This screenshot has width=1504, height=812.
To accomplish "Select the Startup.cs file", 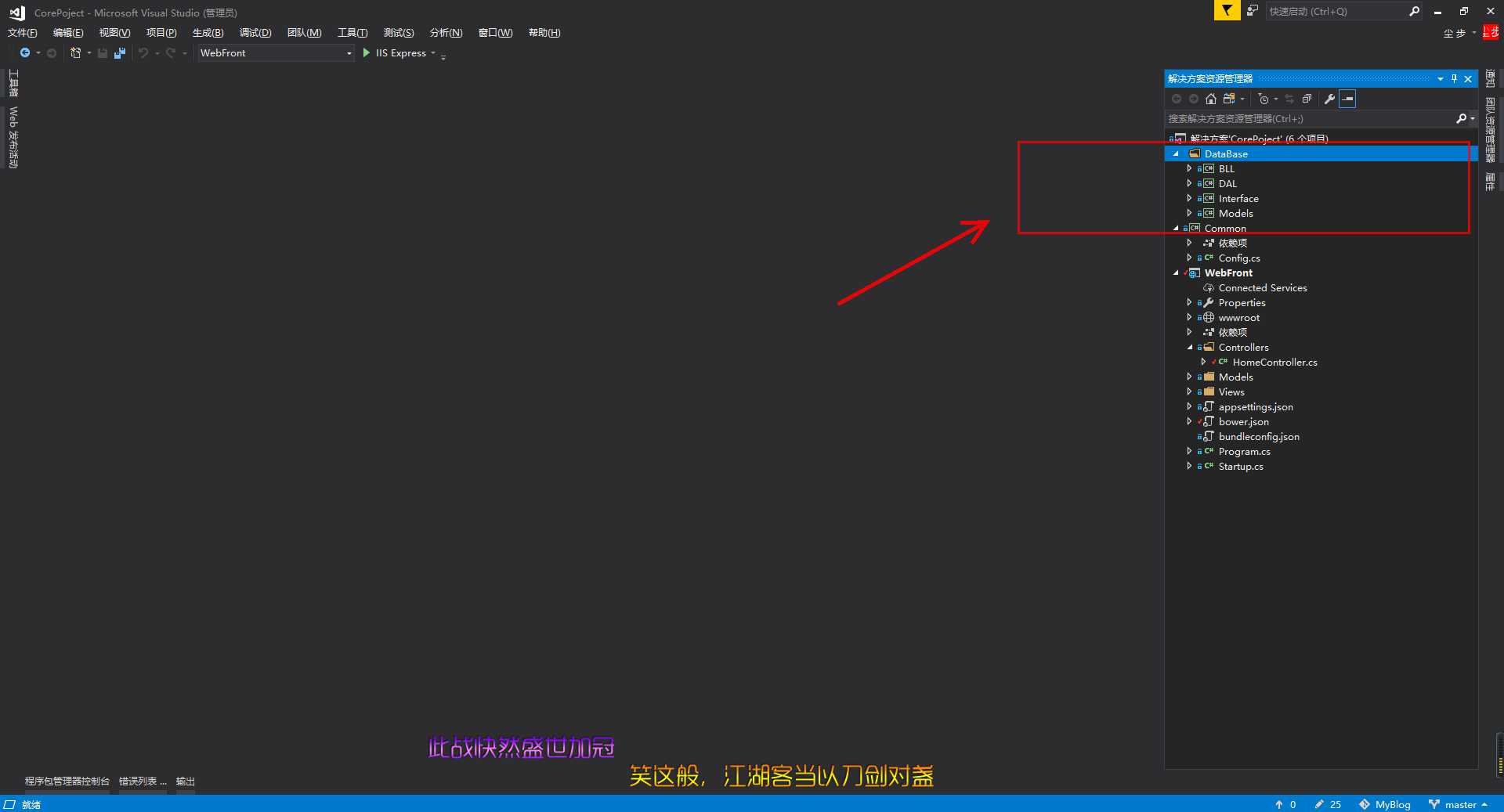I will tap(1241, 467).
